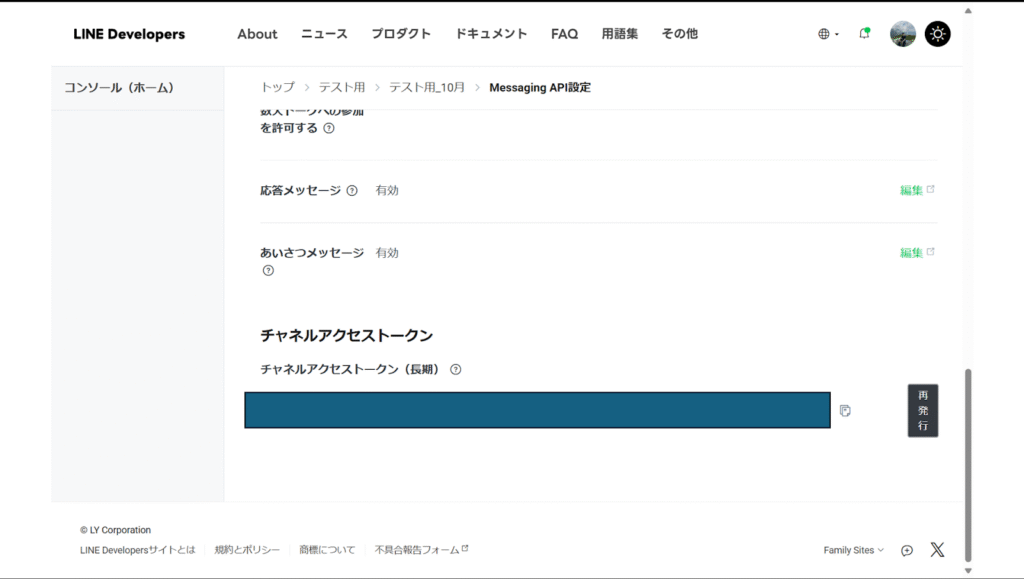Click help icon beside 応答メッセージ
Image resolution: width=1024 pixels, height=579 pixels.
pyautogui.click(x=352, y=191)
